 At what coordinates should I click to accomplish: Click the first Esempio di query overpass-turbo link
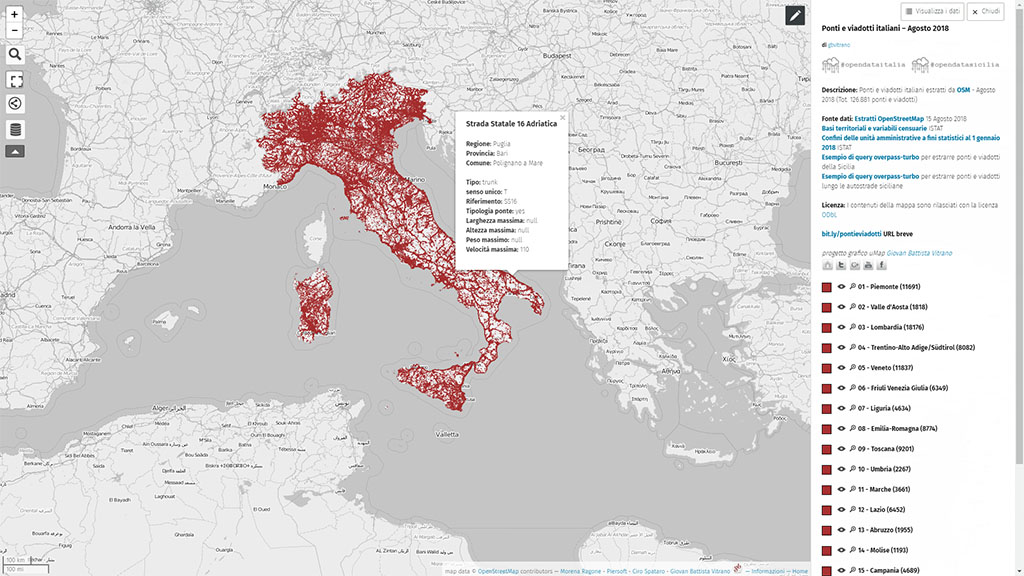pos(870,157)
